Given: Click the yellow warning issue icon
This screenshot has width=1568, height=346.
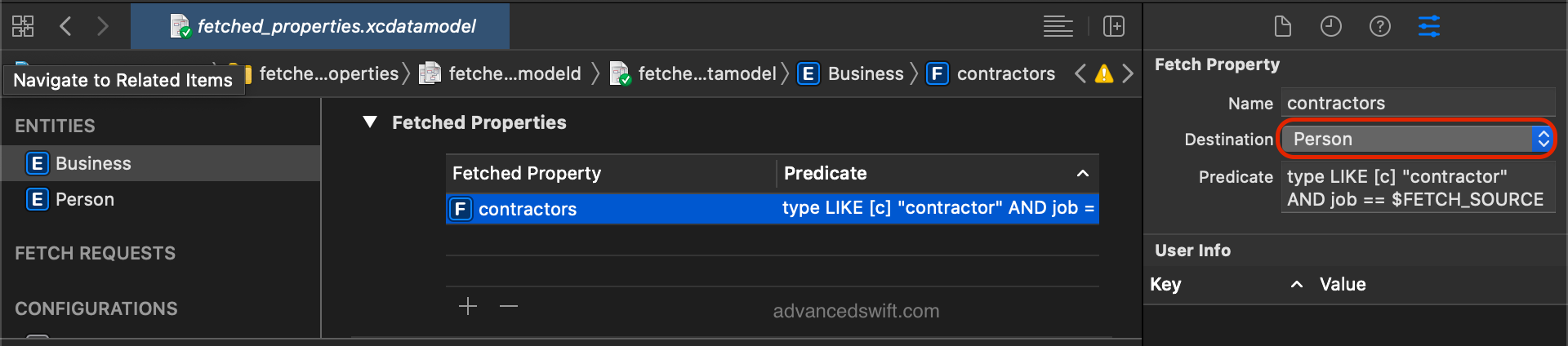Looking at the screenshot, I should pyautogui.click(x=1104, y=73).
